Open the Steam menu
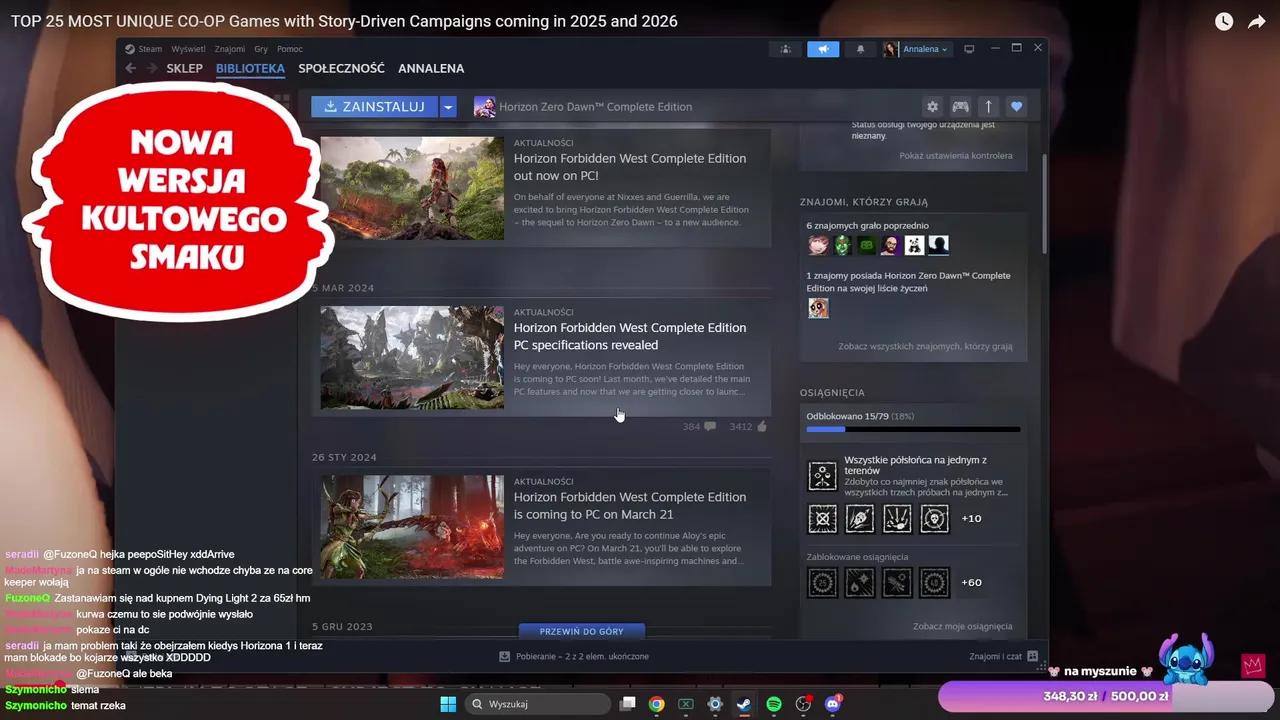Screen dimensions: 1280x720 150,49
